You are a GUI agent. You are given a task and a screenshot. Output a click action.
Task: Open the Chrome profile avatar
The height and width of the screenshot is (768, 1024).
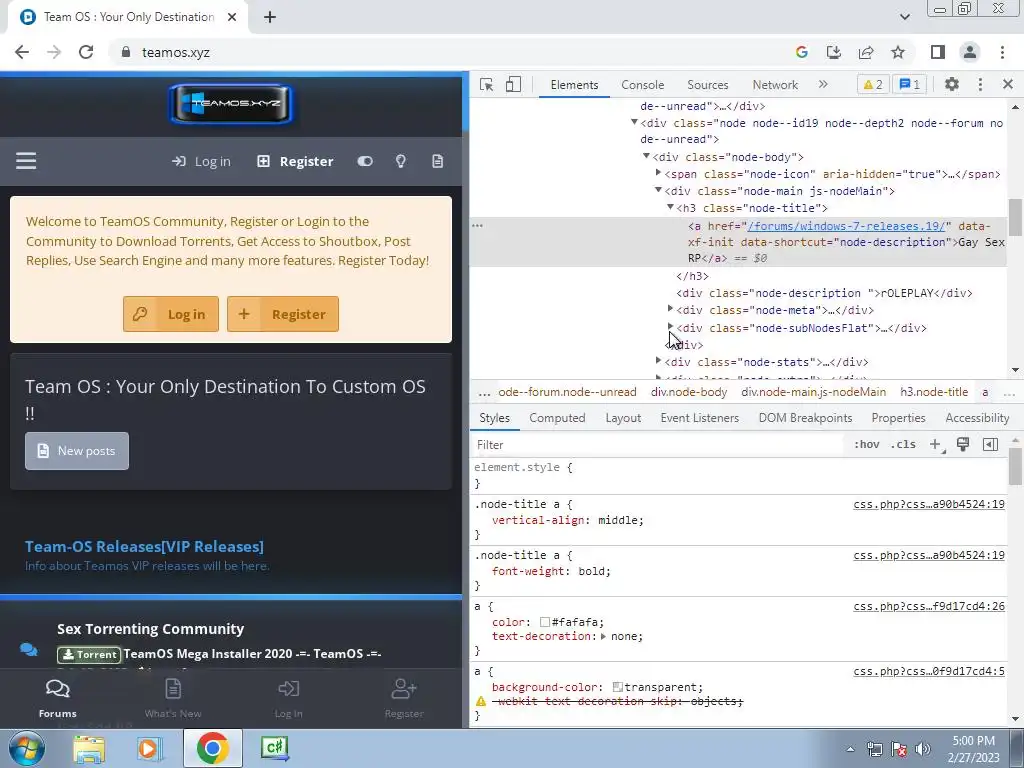point(970,52)
